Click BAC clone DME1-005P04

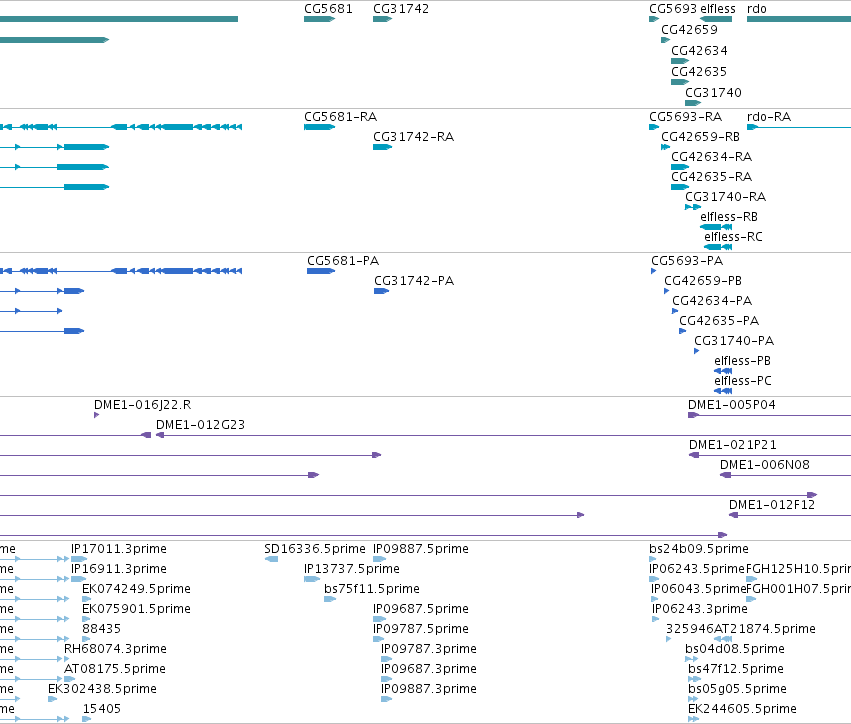click(732, 405)
